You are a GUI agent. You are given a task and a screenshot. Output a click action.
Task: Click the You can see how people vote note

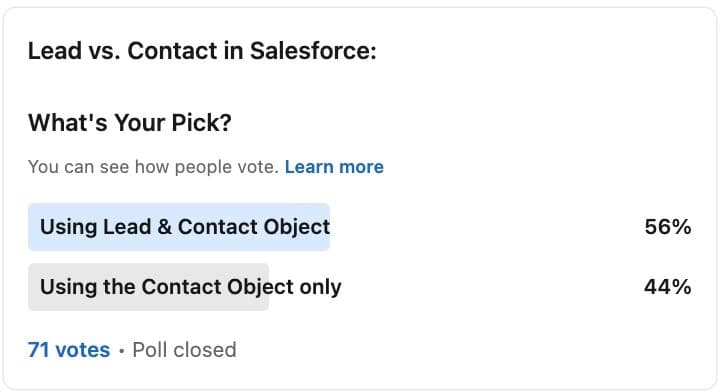[153, 167]
